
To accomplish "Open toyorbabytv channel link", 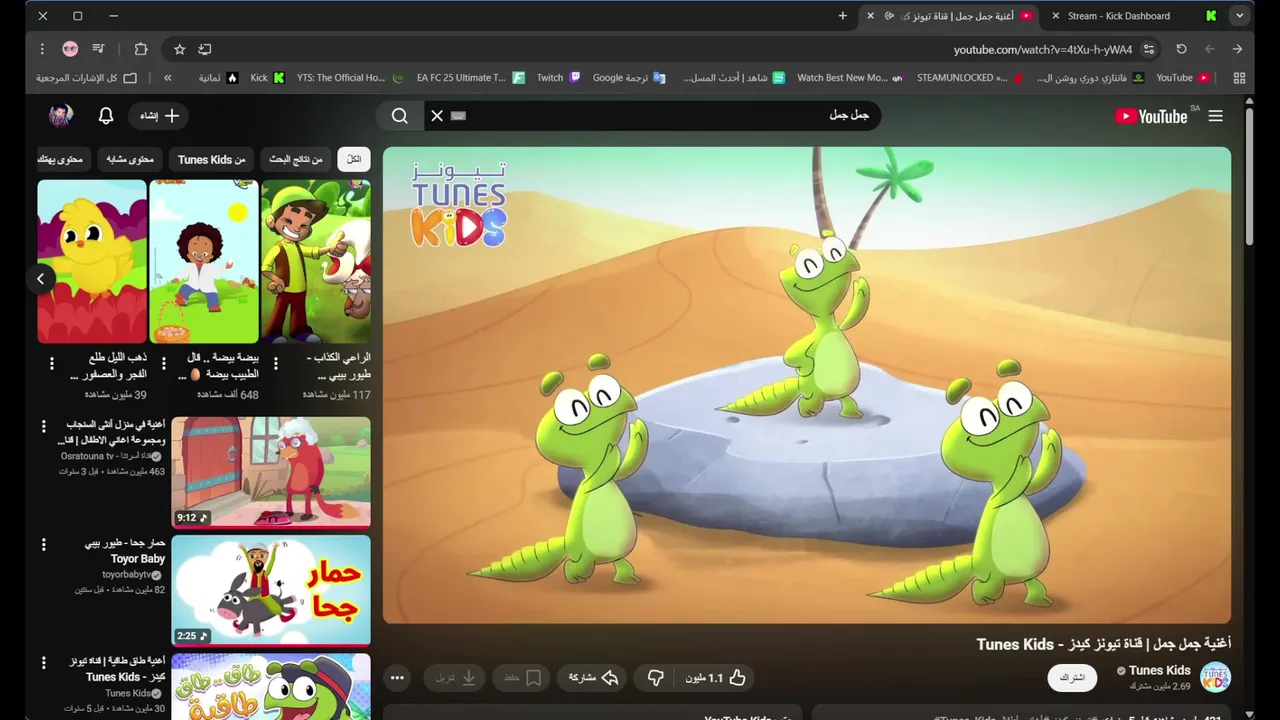I will [x=131, y=575].
